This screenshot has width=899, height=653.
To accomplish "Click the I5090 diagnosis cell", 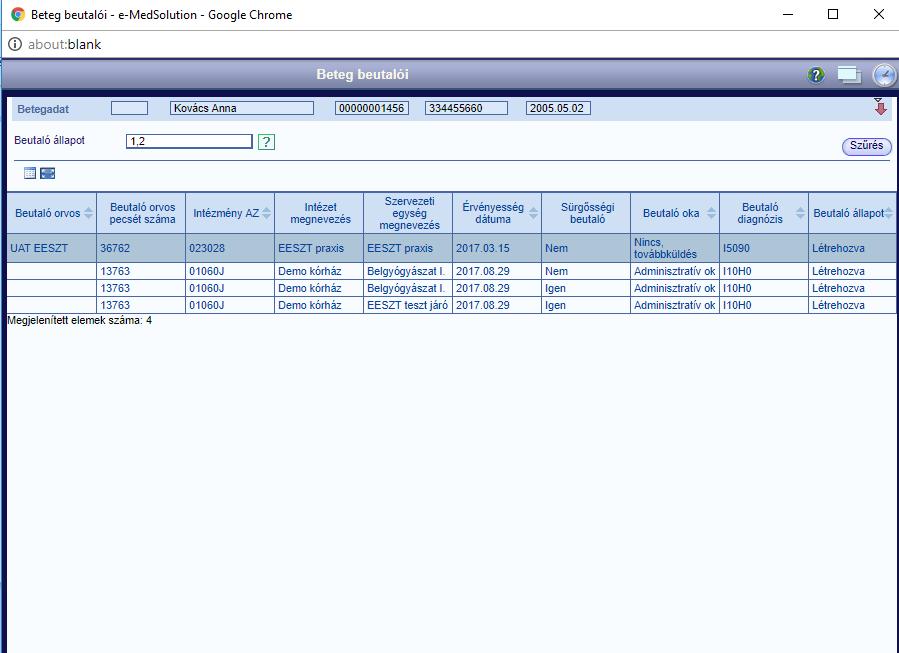I will pos(764,248).
